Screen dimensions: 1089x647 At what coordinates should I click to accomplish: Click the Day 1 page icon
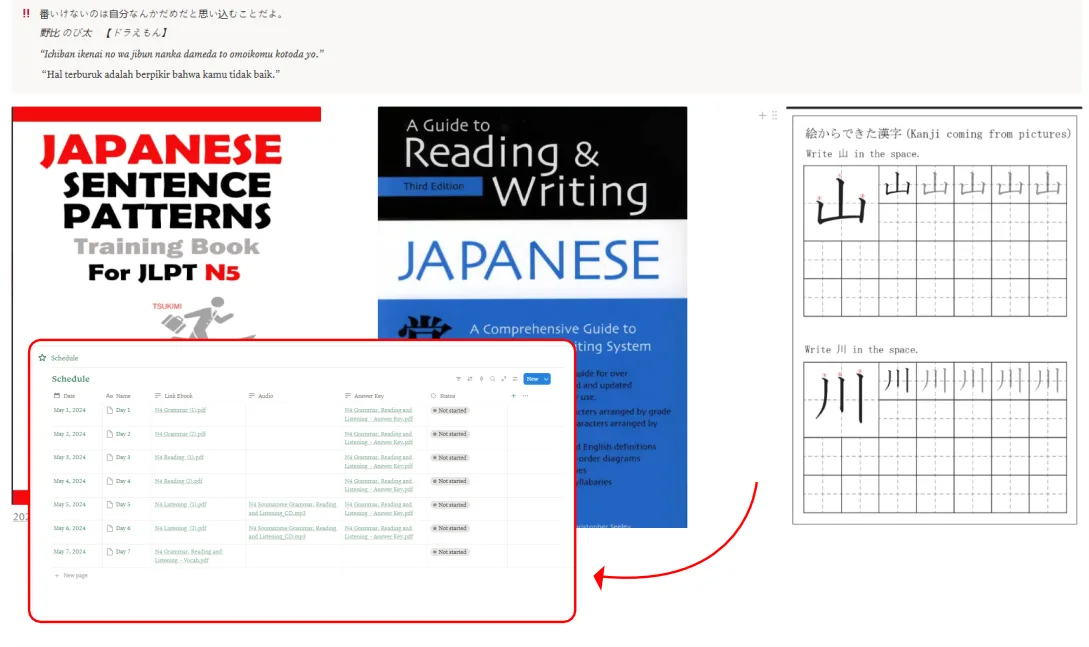pyautogui.click(x=110, y=410)
